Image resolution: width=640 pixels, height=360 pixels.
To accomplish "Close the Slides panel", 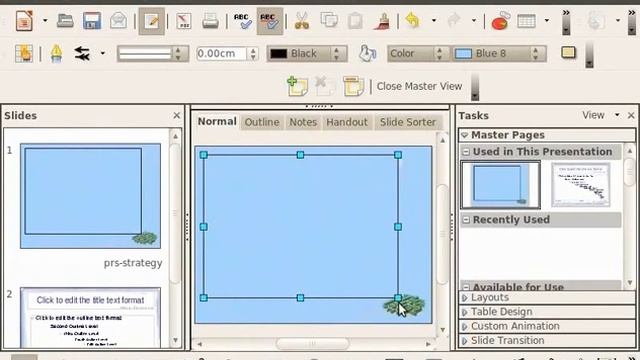I will tap(176, 116).
